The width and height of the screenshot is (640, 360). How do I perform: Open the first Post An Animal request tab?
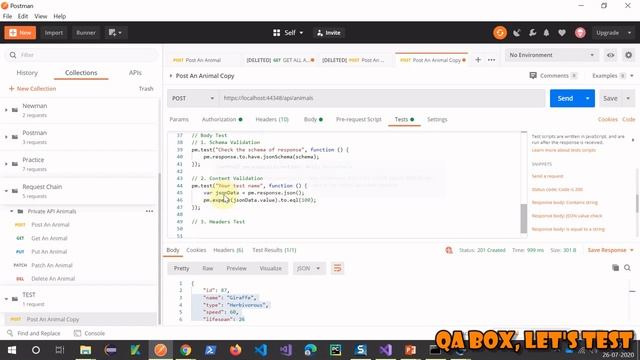pos(197,60)
